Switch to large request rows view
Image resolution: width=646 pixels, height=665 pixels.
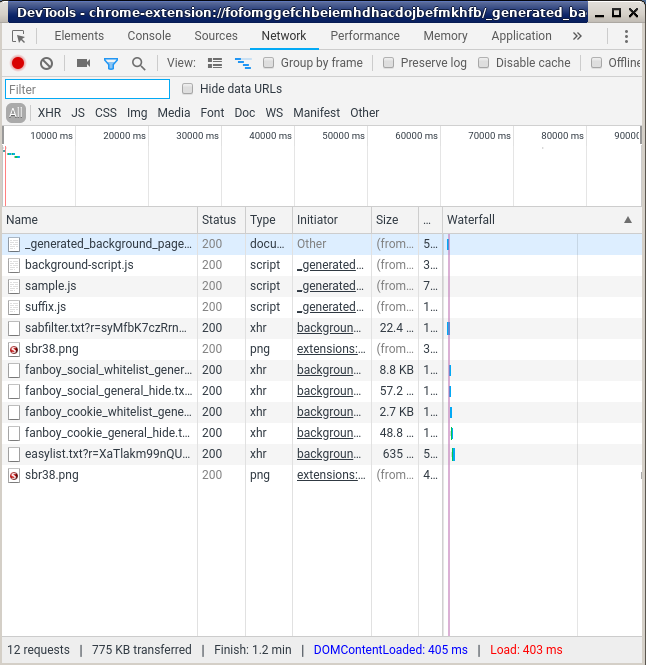click(x=214, y=63)
